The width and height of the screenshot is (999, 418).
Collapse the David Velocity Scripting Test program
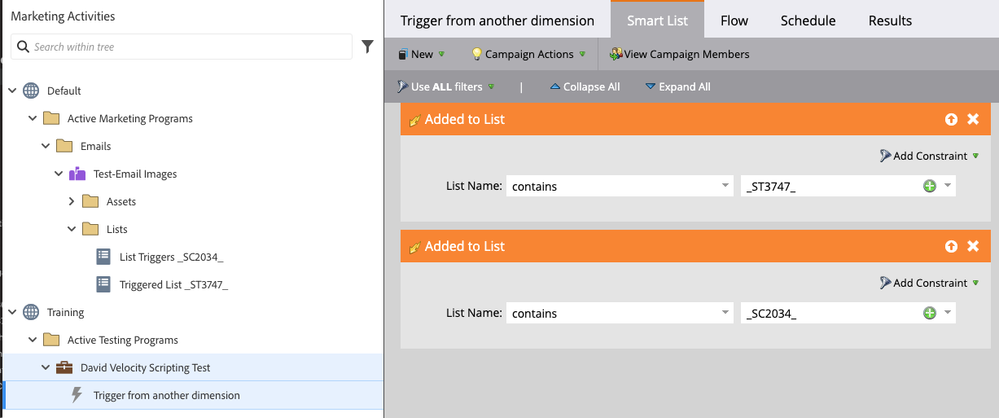pos(45,368)
